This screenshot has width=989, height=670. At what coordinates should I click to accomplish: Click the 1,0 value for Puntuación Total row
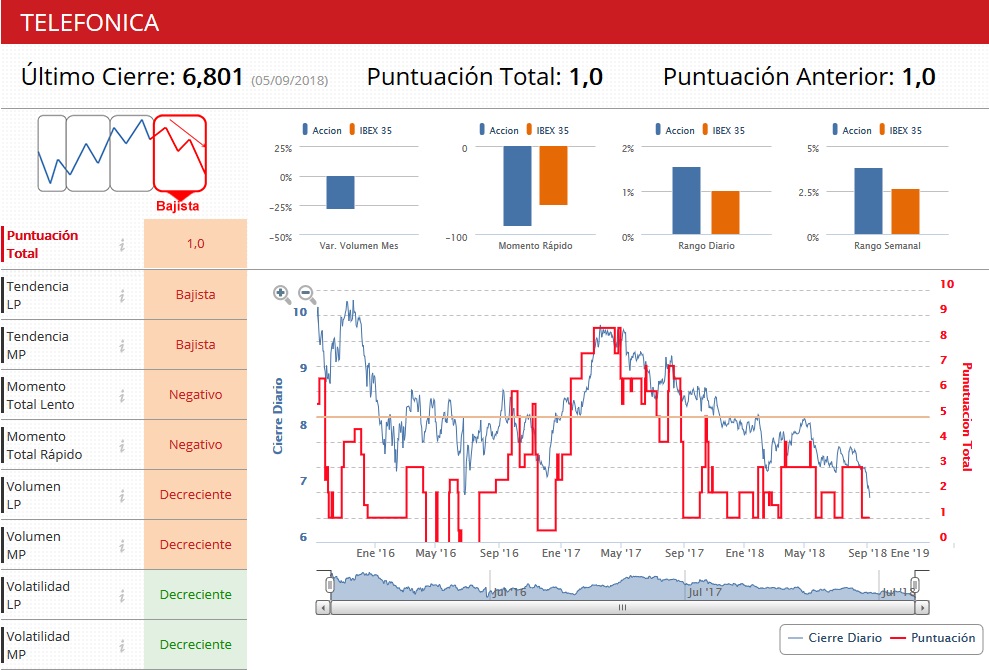point(196,244)
